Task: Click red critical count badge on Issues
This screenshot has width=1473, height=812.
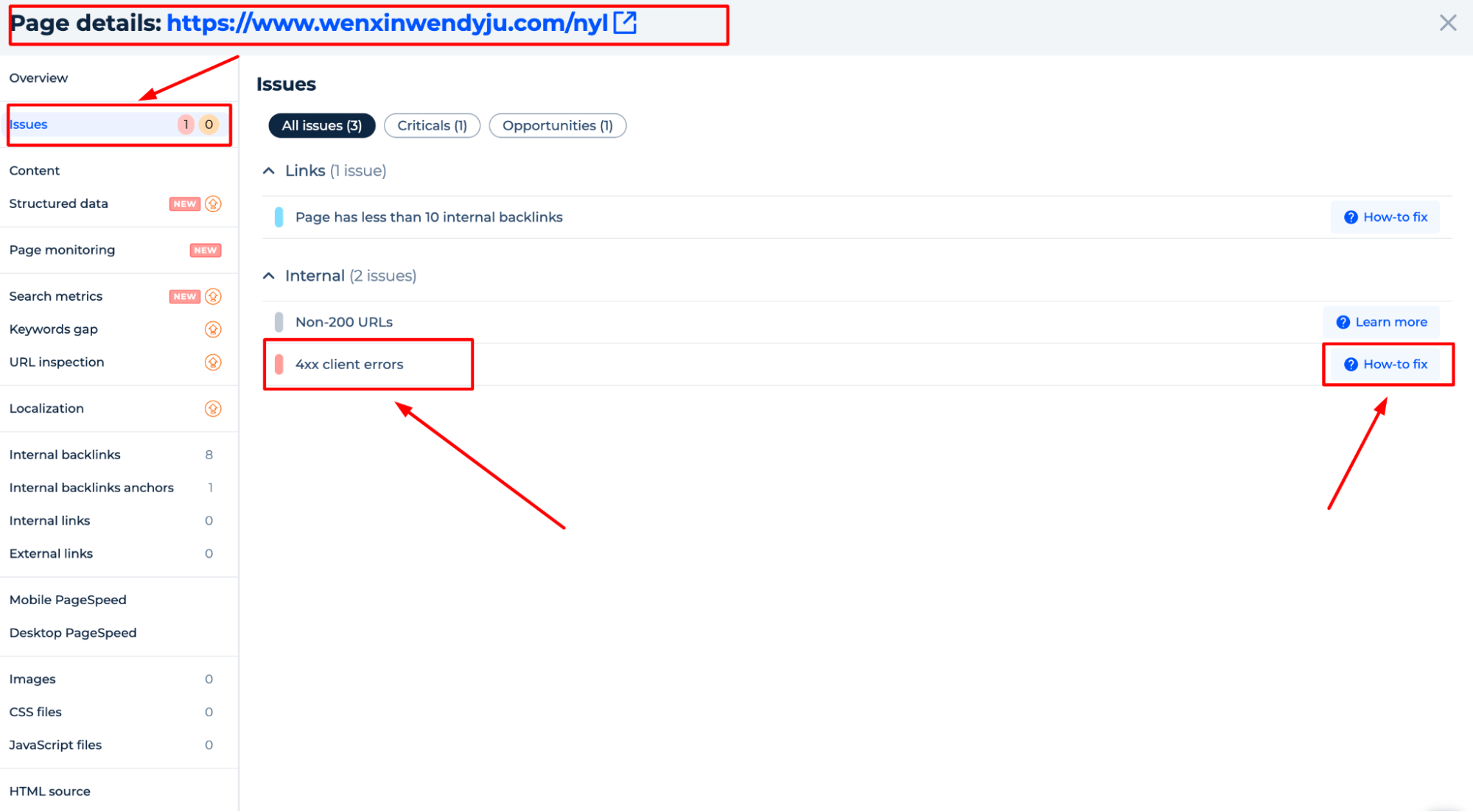Action: point(186,125)
